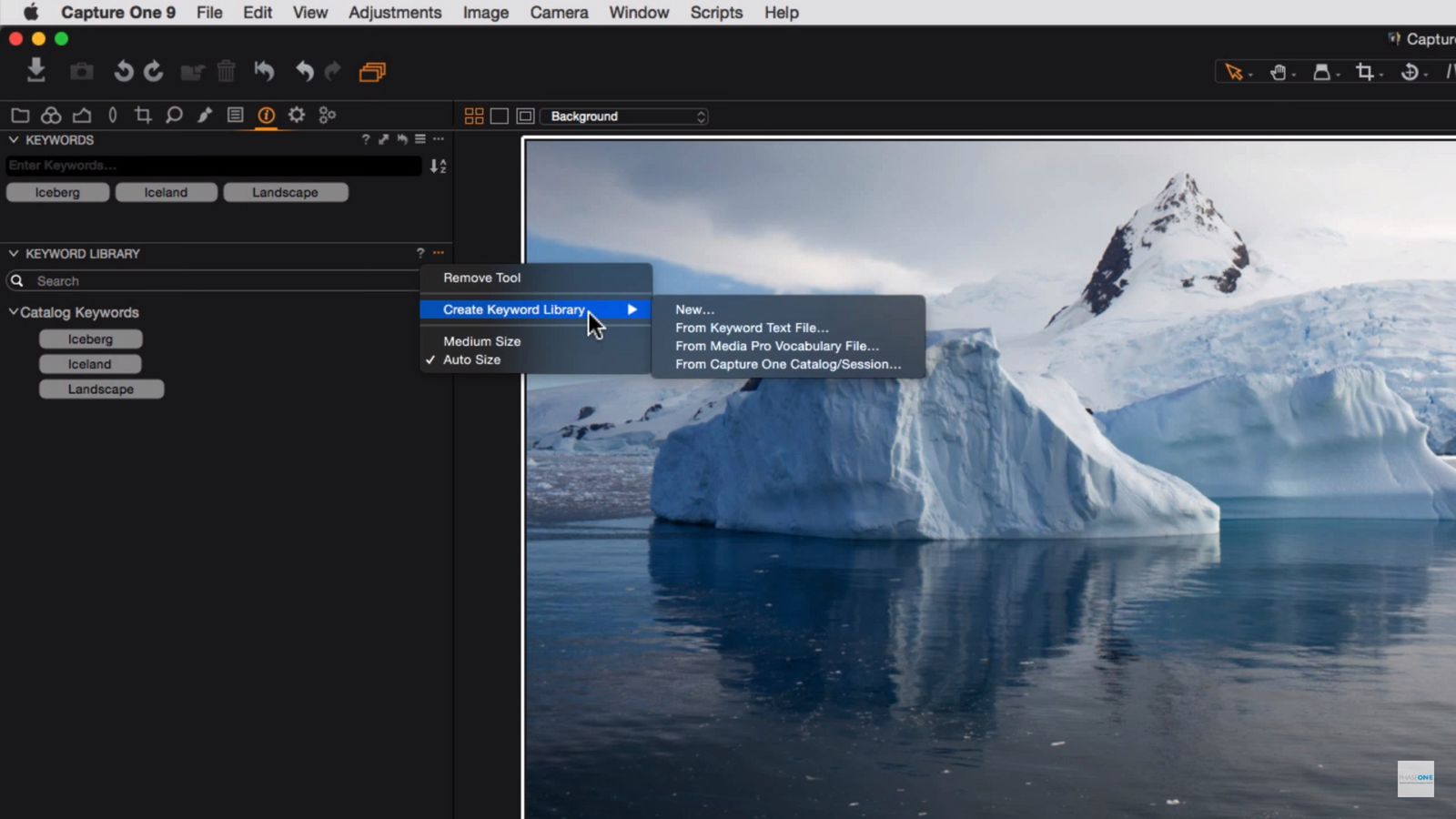
Task: Select Landscape under Catalog Keywords
Action: tap(101, 389)
